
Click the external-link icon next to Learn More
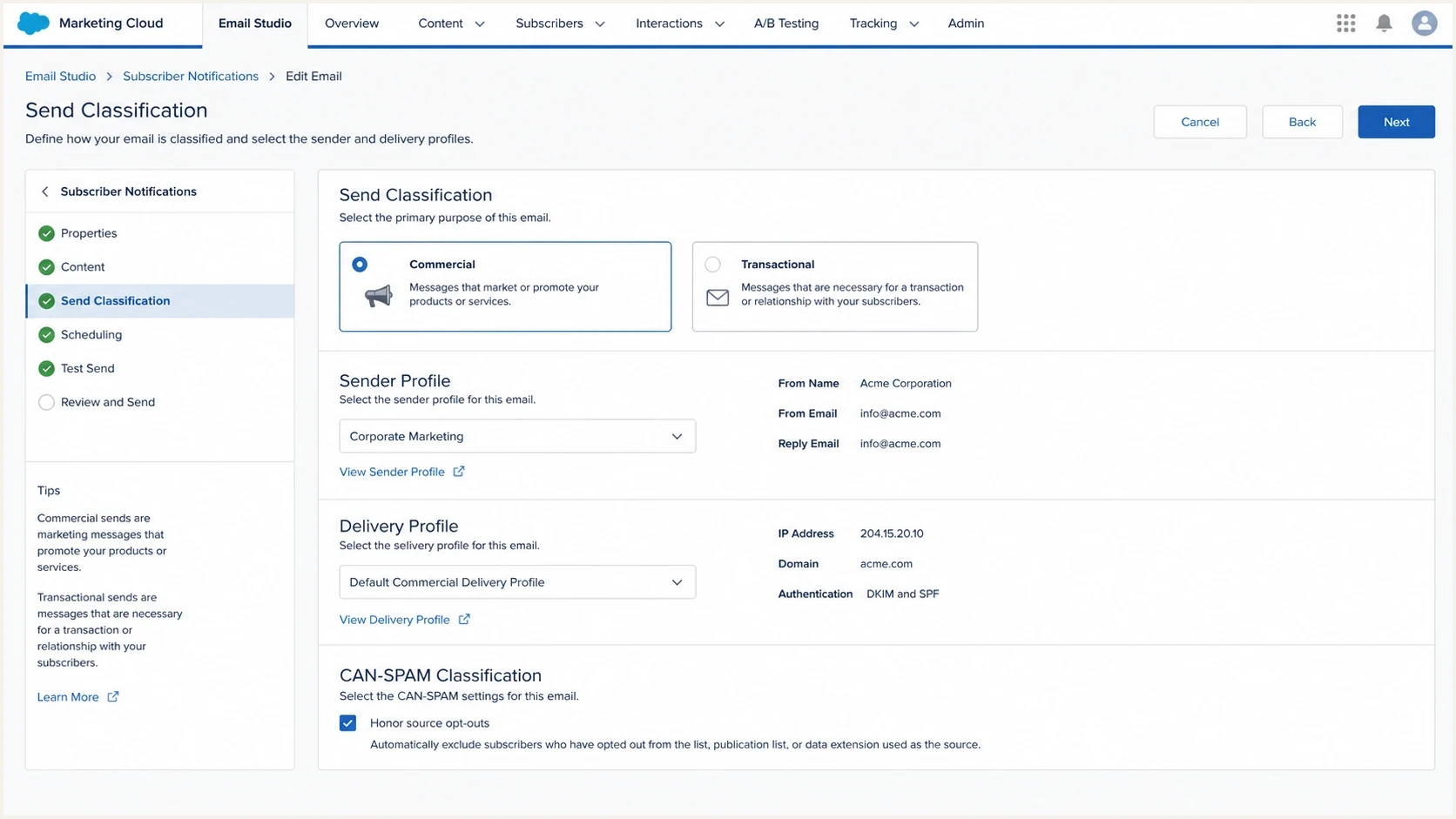click(113, 697)
